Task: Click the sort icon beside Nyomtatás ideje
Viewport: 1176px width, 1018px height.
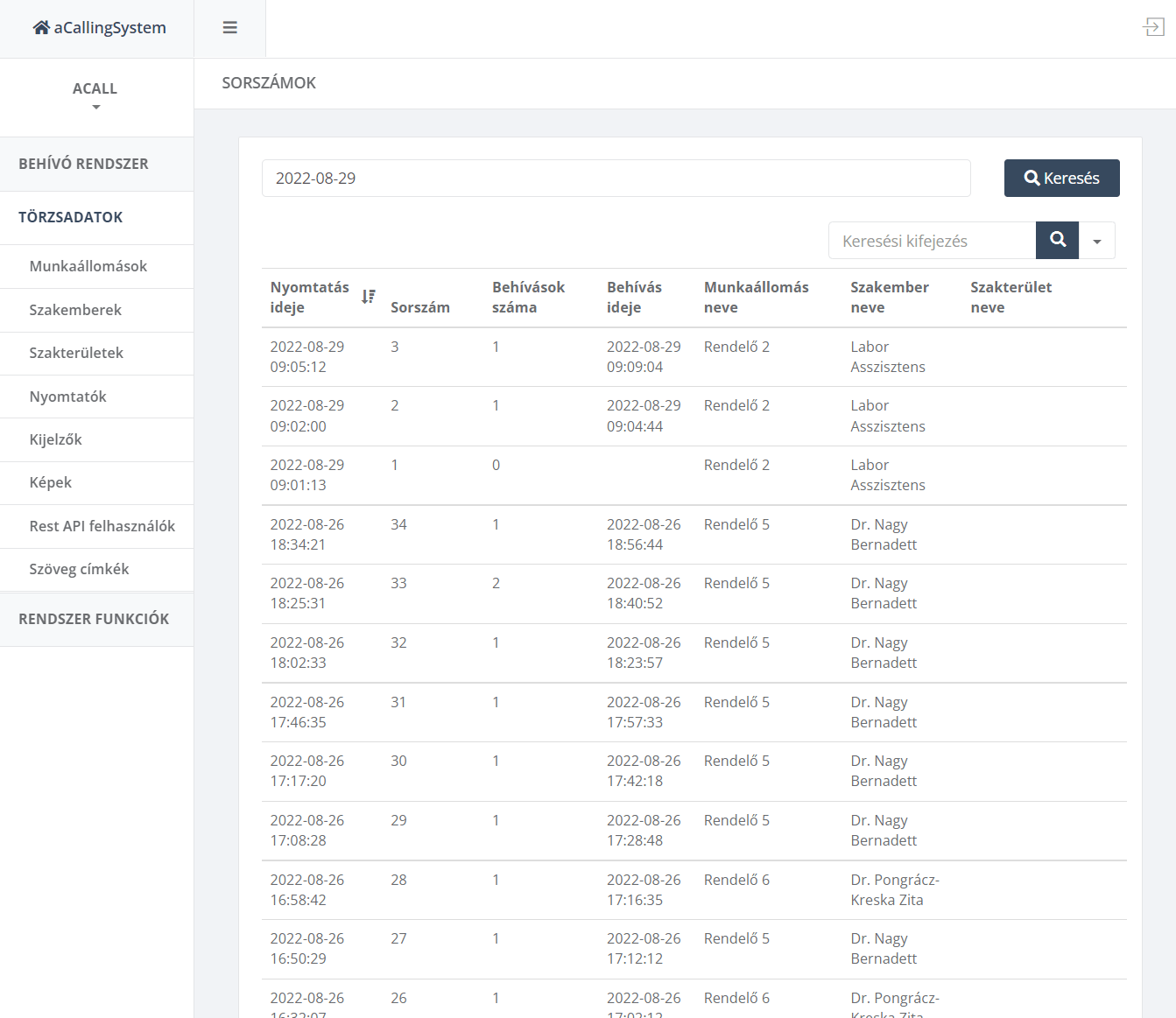Action: [369, 297]
